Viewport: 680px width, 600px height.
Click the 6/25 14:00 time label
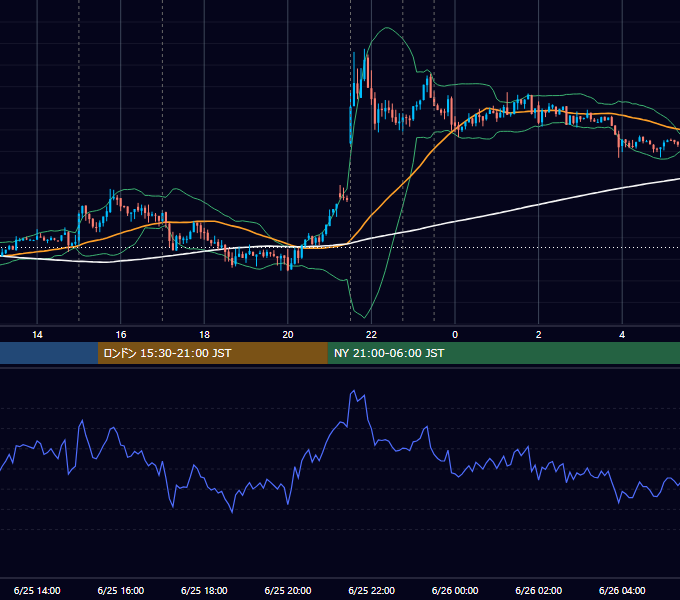pyautogui.click(x=37, y=590)
